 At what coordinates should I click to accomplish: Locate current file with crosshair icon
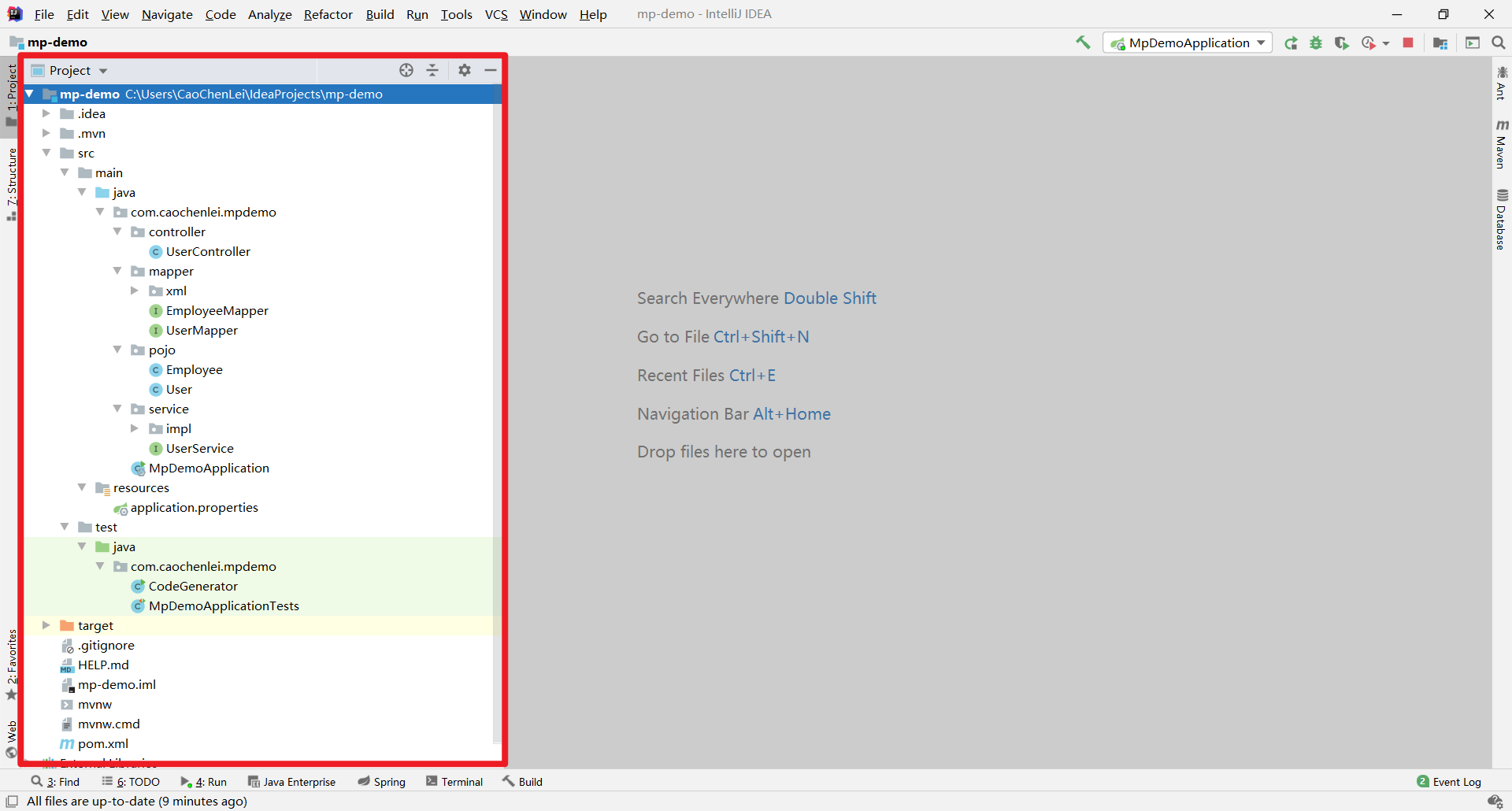tap(406, 70)
